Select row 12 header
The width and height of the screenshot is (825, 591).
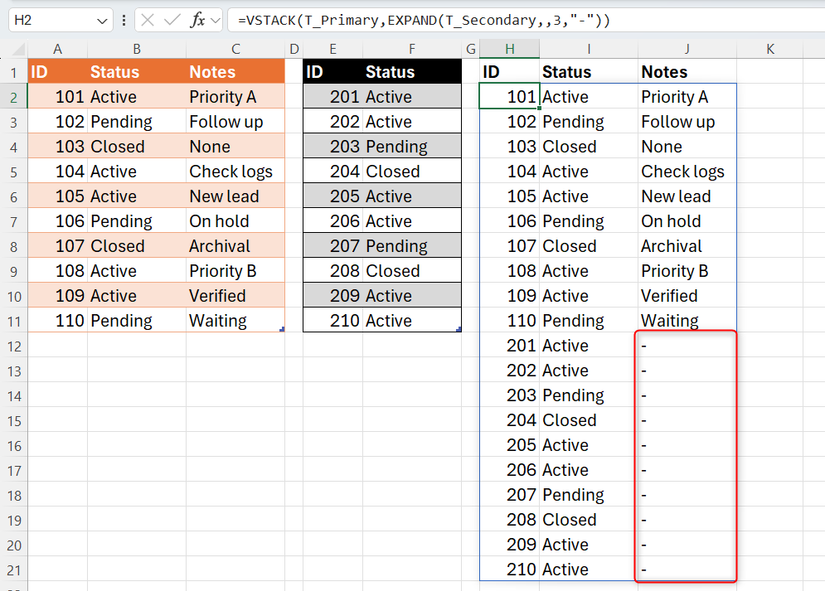point(14,346)
